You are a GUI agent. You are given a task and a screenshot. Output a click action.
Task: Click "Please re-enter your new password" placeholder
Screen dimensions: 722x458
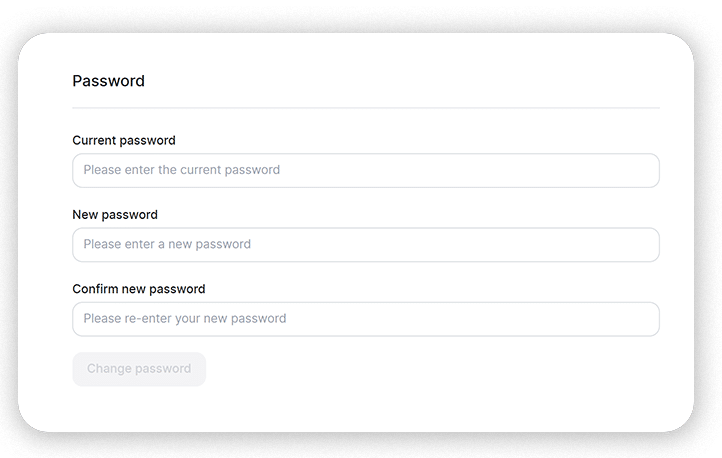pyautogui.click(x=185, y=319)
